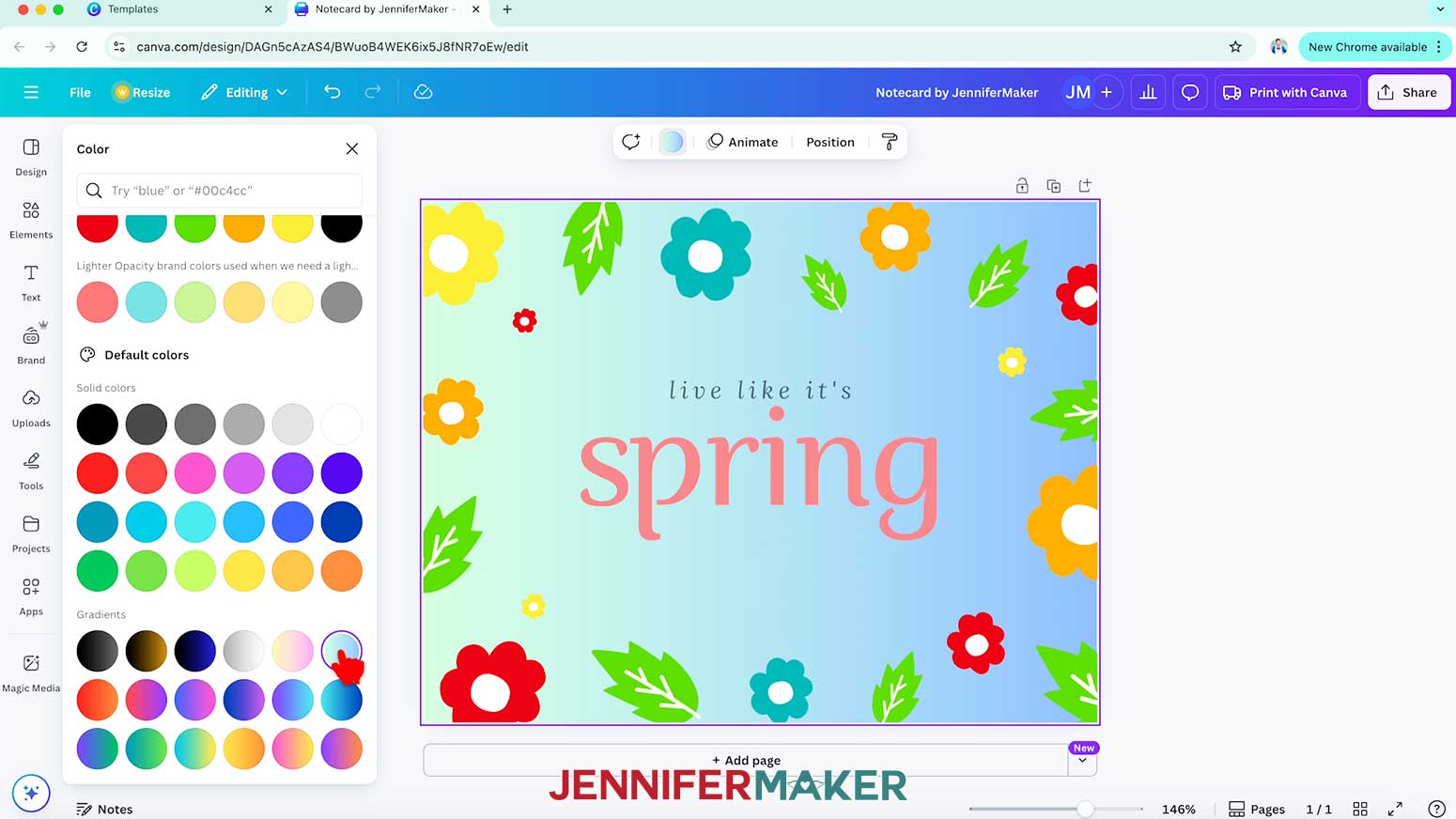Click the 146% zoom level

tap(1178, 809)
